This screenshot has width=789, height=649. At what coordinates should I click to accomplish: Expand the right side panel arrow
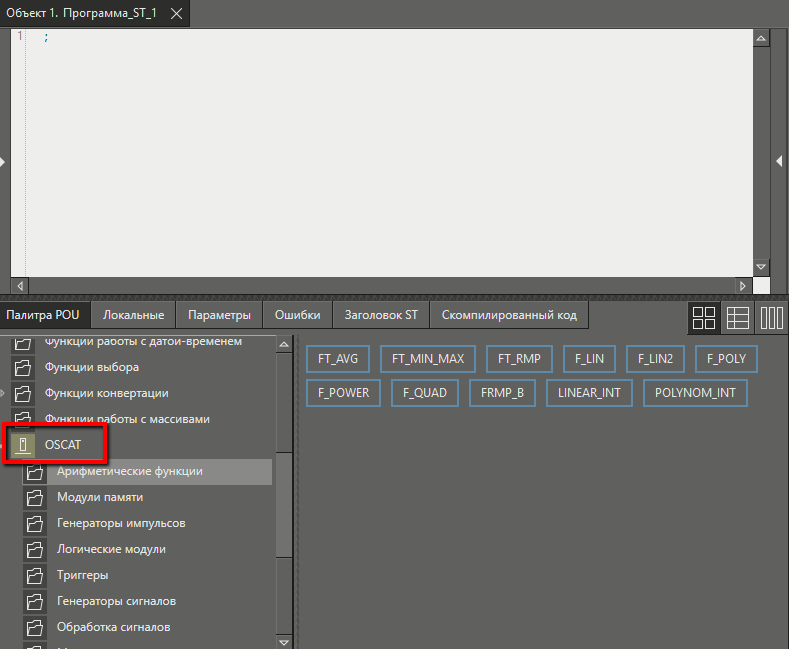(x=779, y=161)
